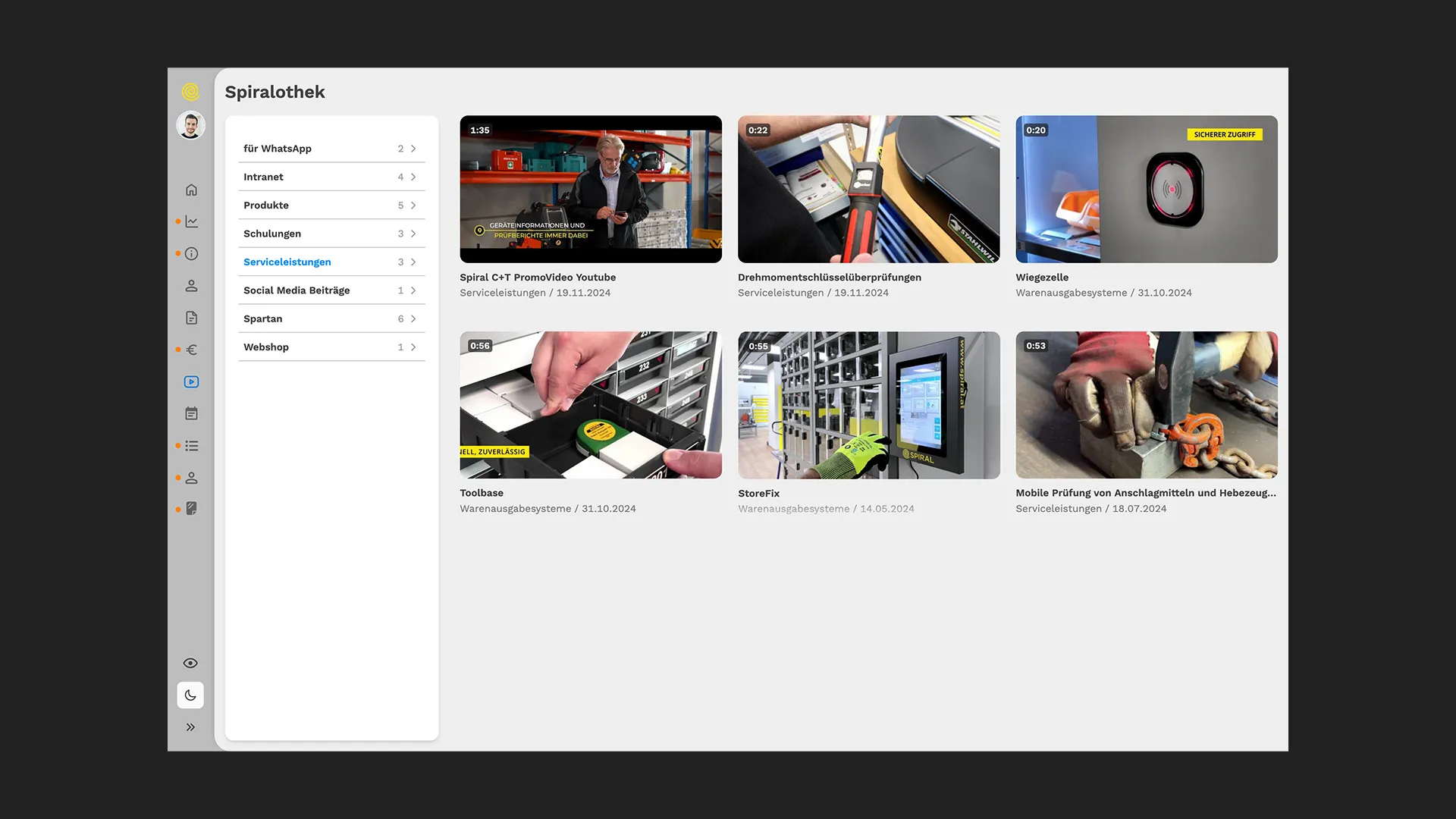Go to the home icon in sidebar
The width and height of the screenshot is (1456, 819).
click(191, 190)
